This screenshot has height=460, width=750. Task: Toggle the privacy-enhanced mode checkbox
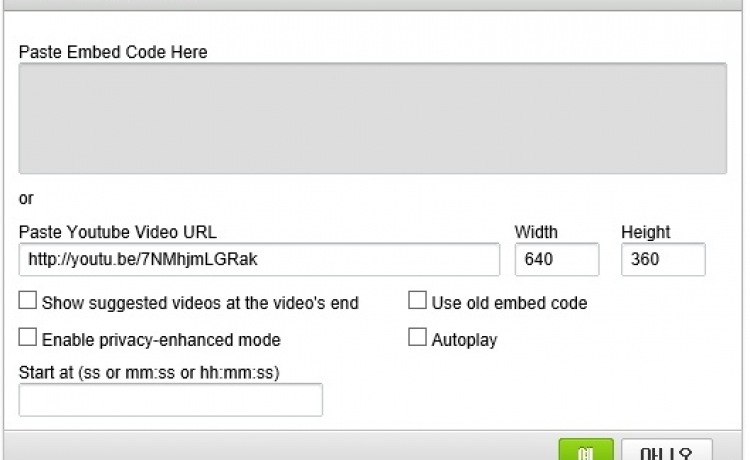point(28,338)
